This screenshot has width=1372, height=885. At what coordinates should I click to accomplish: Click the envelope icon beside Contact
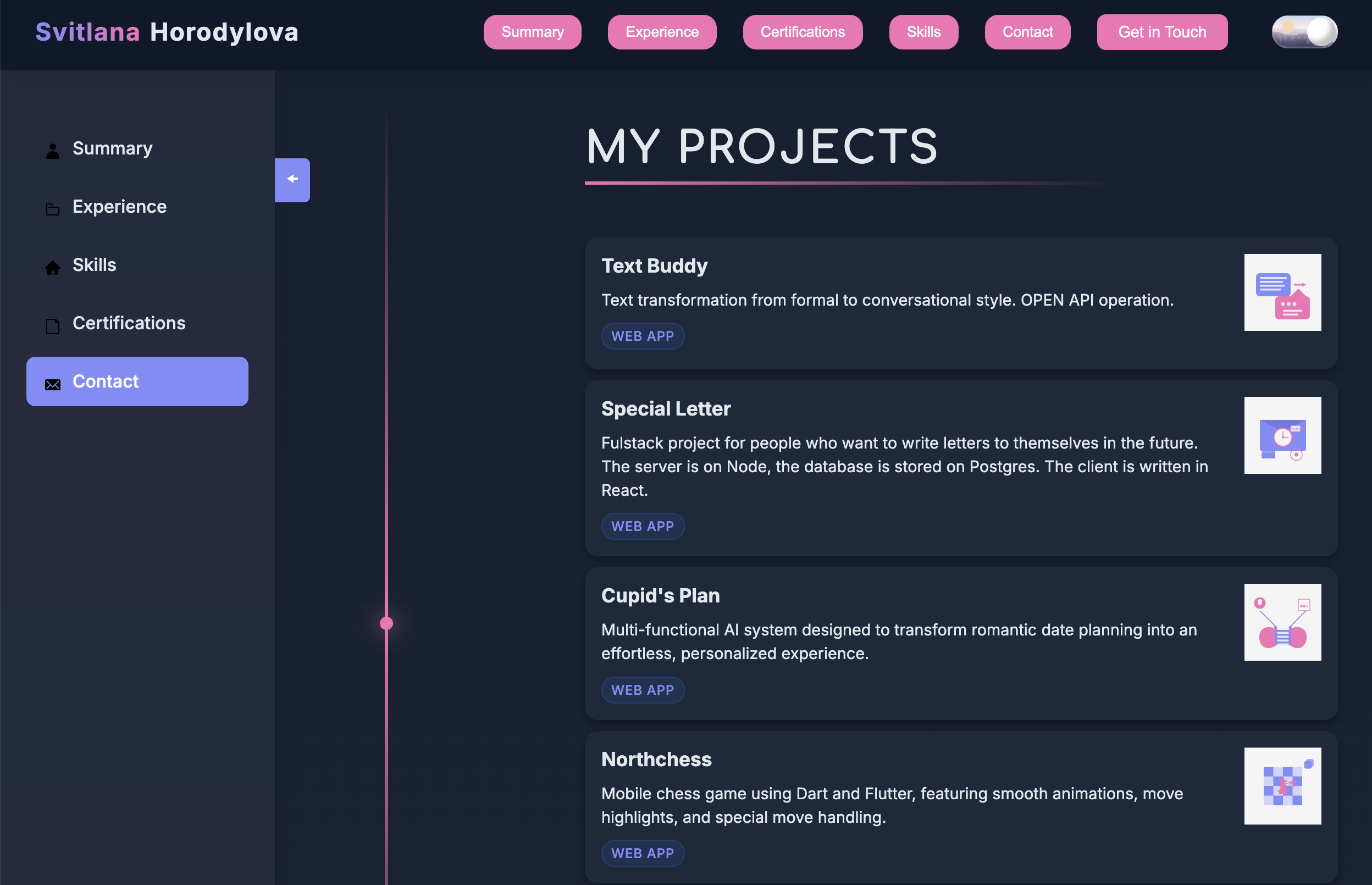(52, 384)
